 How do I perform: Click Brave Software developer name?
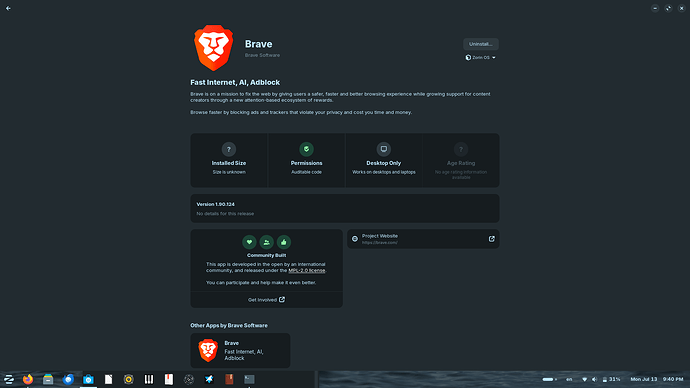click(262, 55)
